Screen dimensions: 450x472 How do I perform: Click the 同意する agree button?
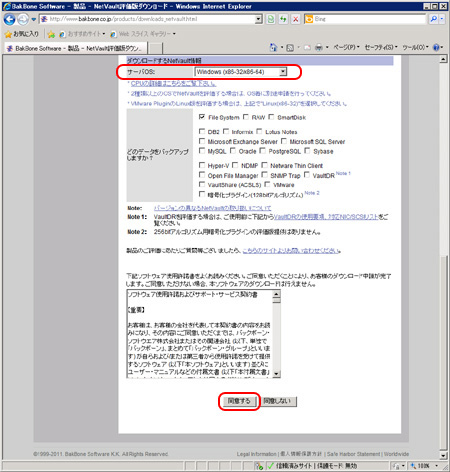tap(239, 401)
